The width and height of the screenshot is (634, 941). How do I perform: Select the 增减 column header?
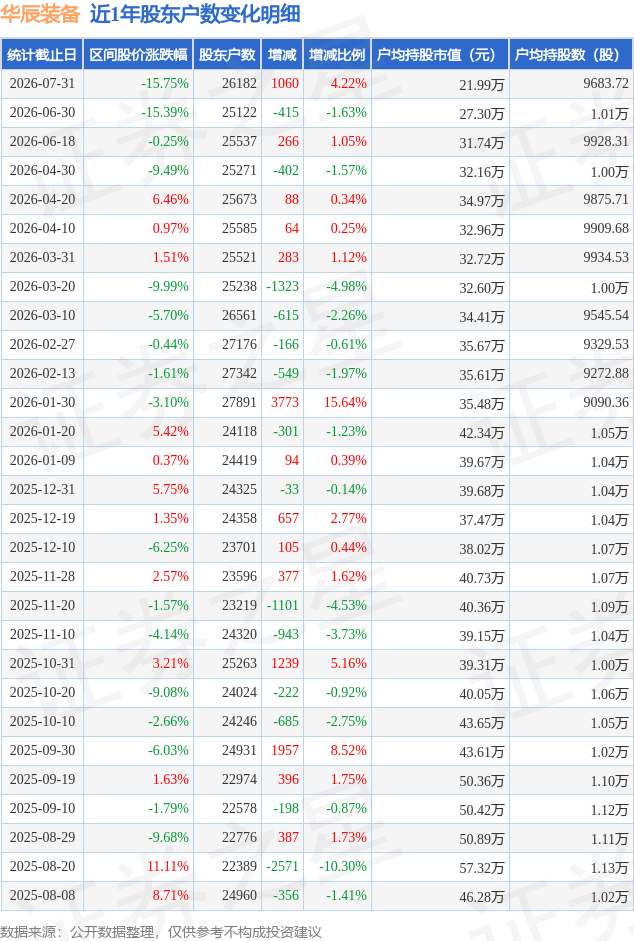click(282, 55)
